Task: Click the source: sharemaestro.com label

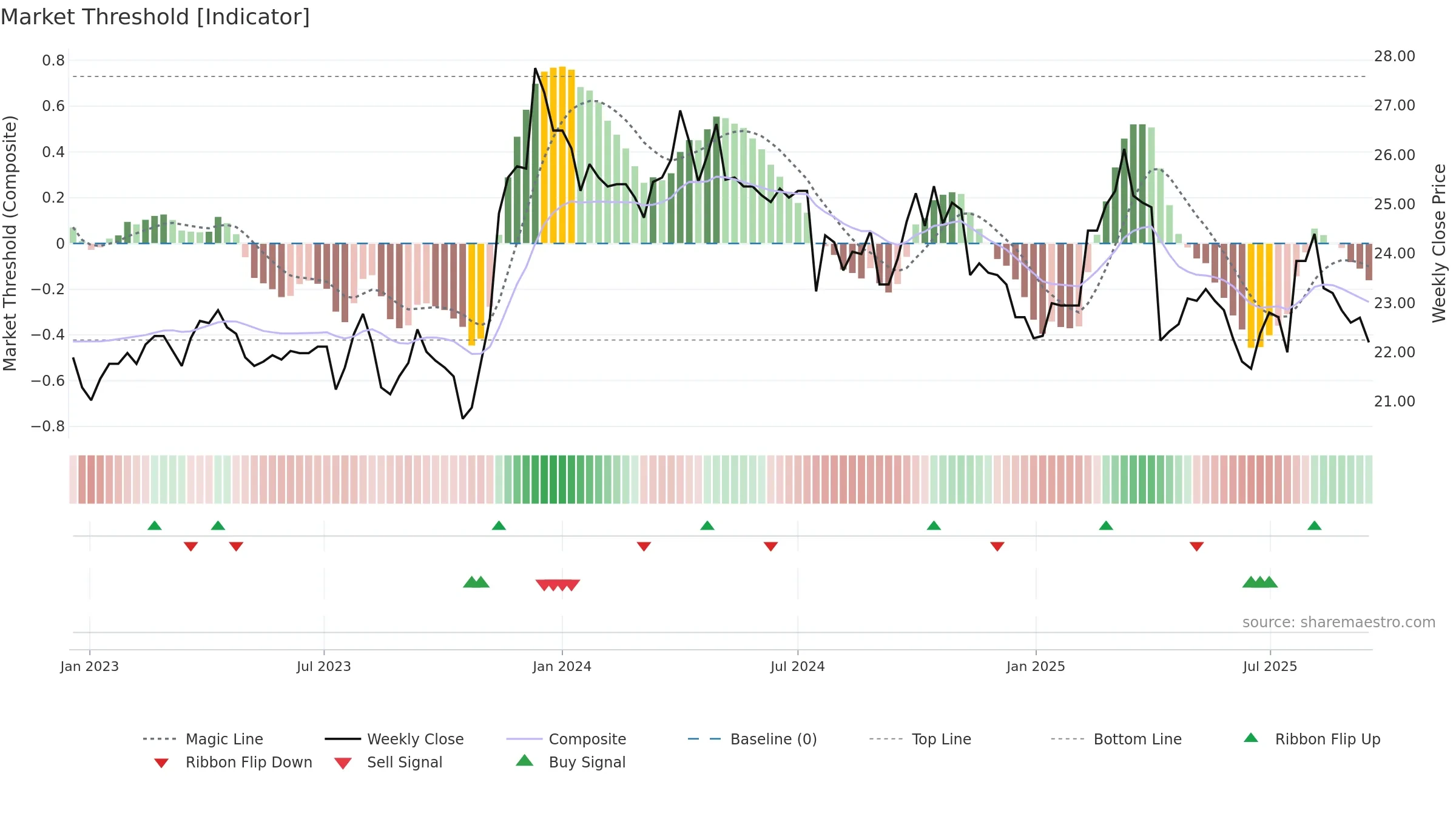Action: pyautogui.click(x=1339, y=622)
